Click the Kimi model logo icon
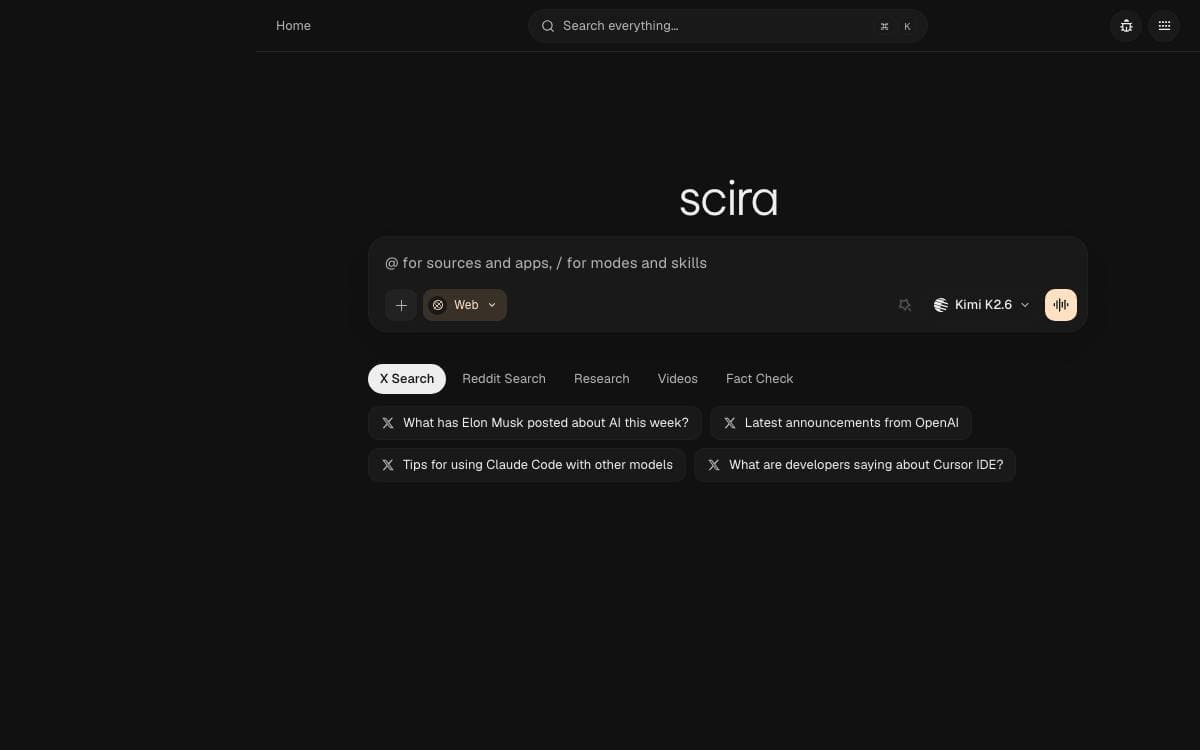Viewport: 1200px width, 750px height. (x=941, y=305)
